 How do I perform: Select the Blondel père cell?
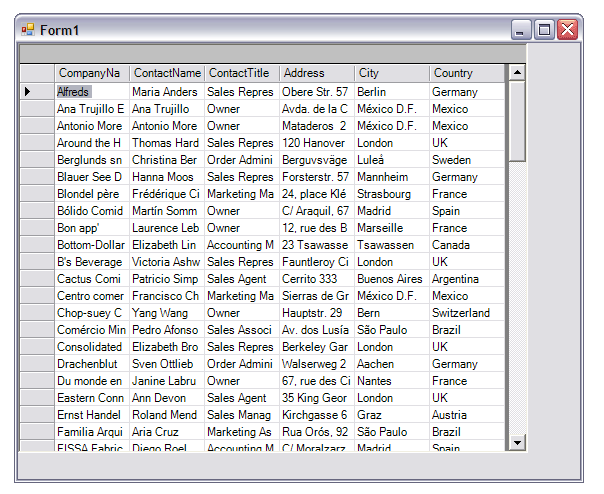click(x=92, y=193)
